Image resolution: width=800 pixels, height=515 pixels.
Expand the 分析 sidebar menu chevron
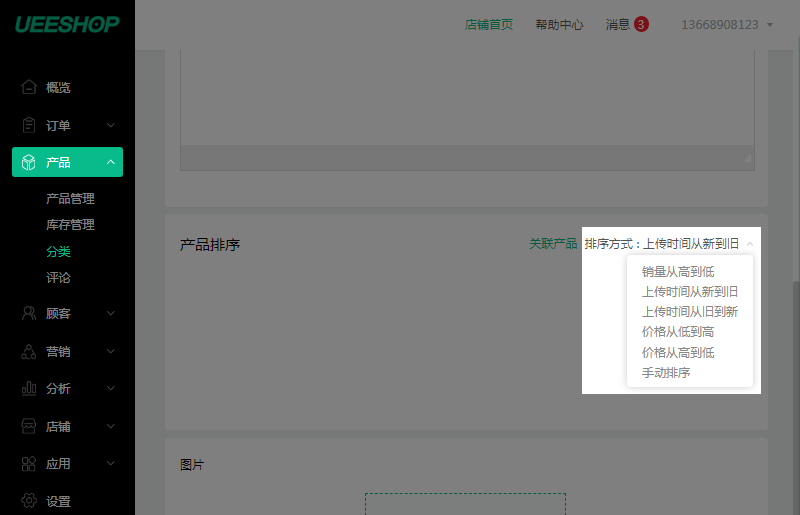111,388
